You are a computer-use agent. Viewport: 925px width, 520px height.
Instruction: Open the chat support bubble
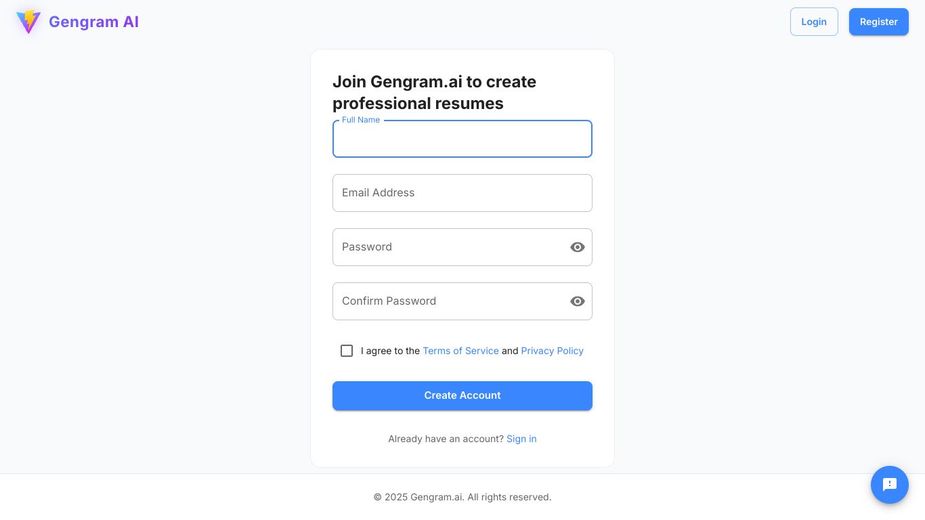[889, 485]
